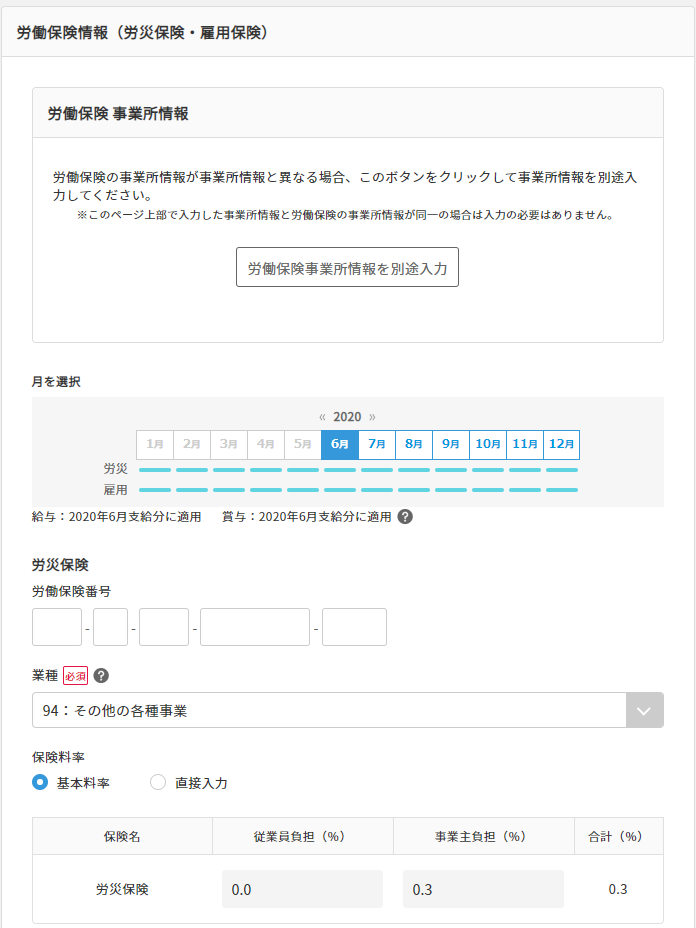Go to next year with » arrow
This screenshot has width=696, height=928.
coord(372,416)
